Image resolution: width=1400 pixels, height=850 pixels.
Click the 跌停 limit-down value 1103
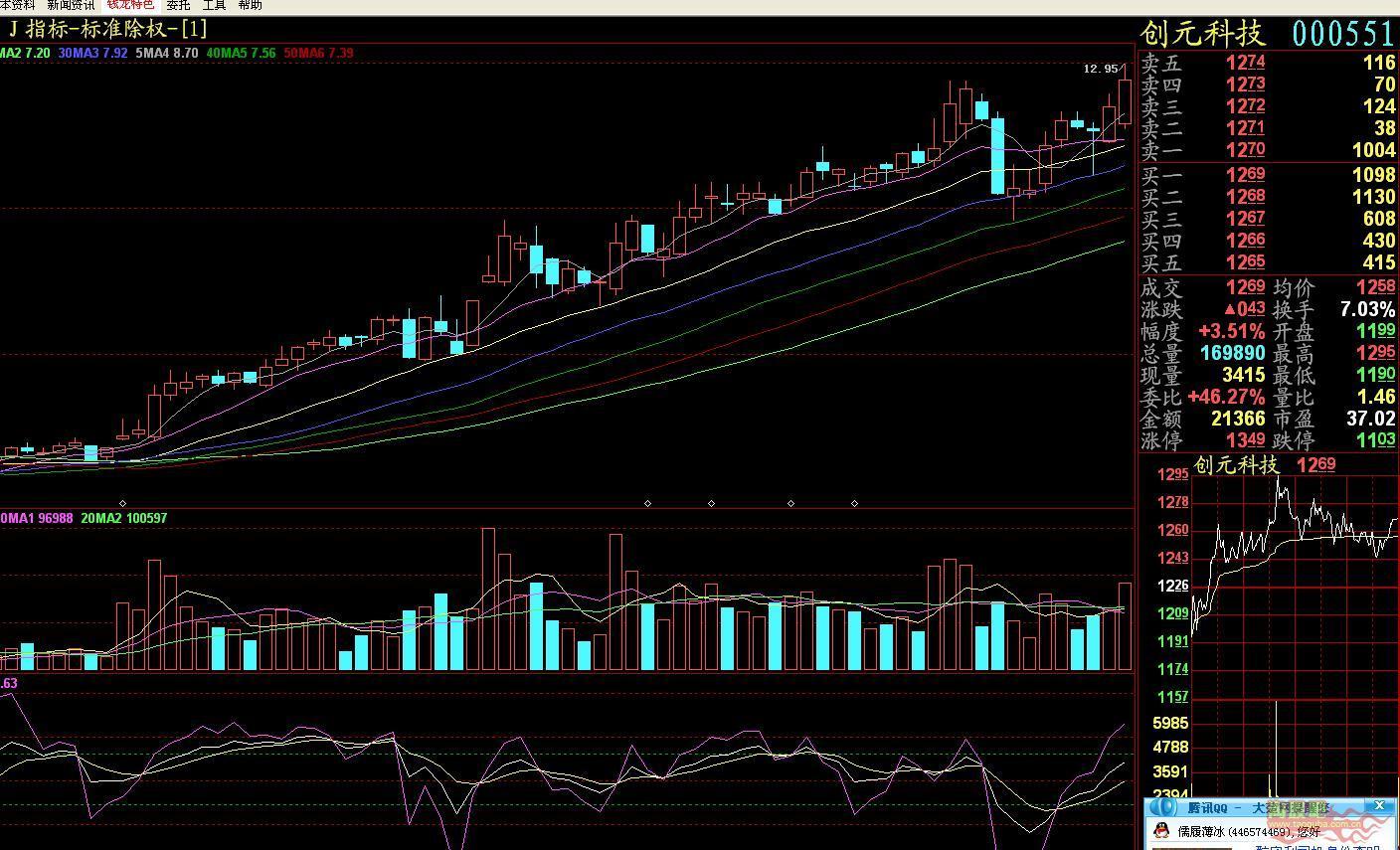pyautogui.click(x=1376, y=440)
